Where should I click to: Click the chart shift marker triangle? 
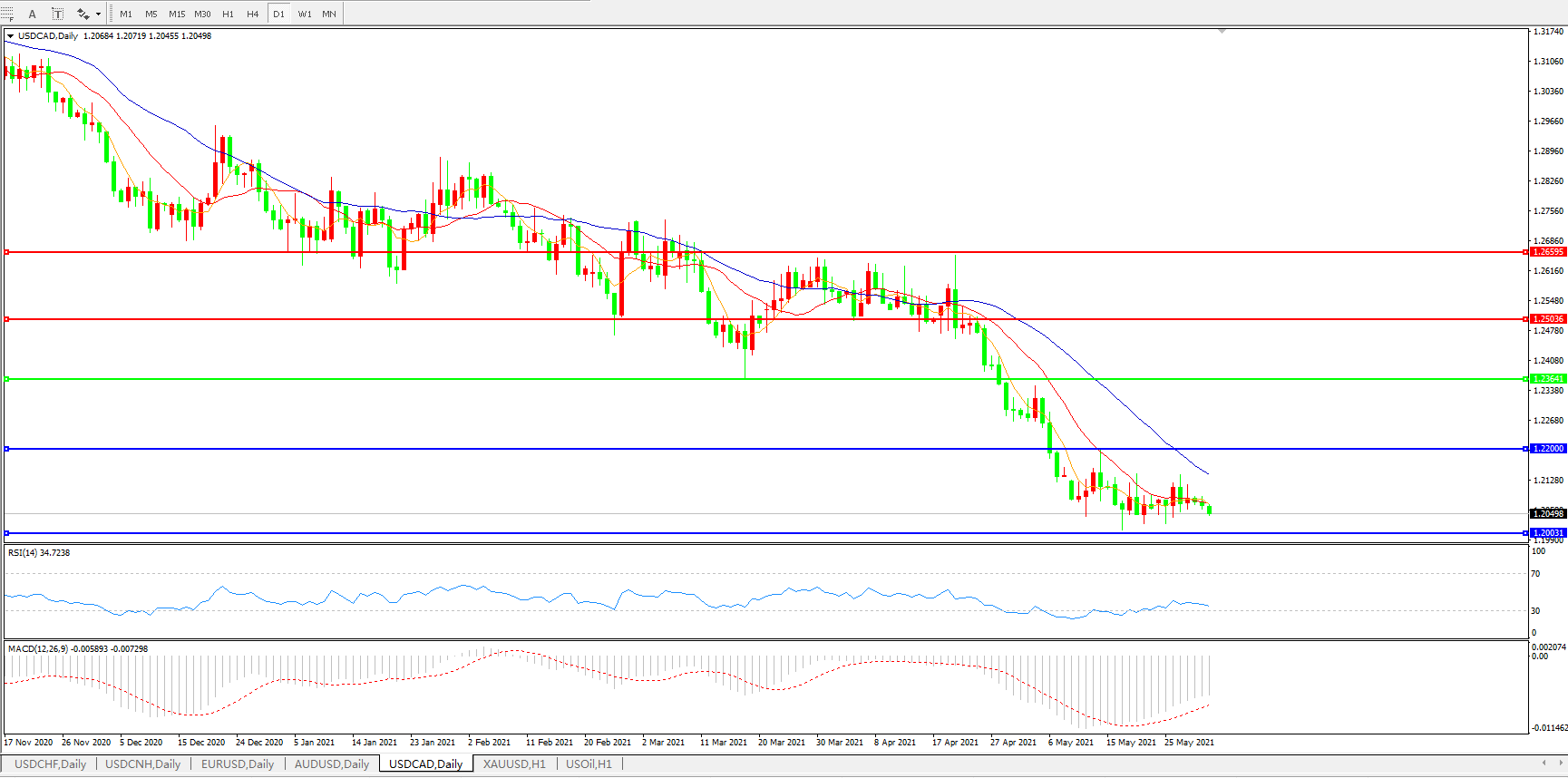(x=1222, y=32)
